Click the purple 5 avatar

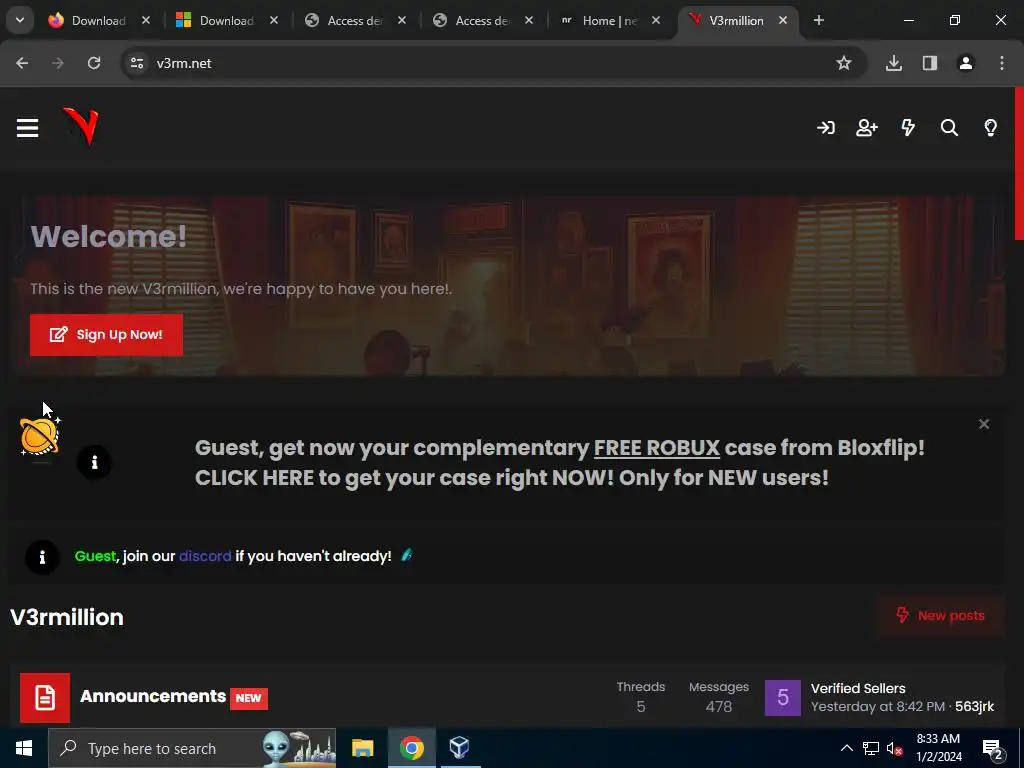(782, 697)
